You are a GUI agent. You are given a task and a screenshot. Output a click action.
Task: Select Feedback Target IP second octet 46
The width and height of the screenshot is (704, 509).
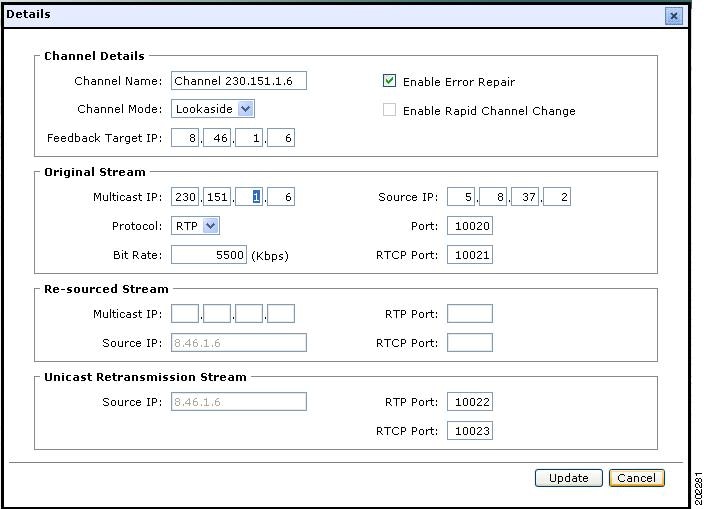point(217,138)
